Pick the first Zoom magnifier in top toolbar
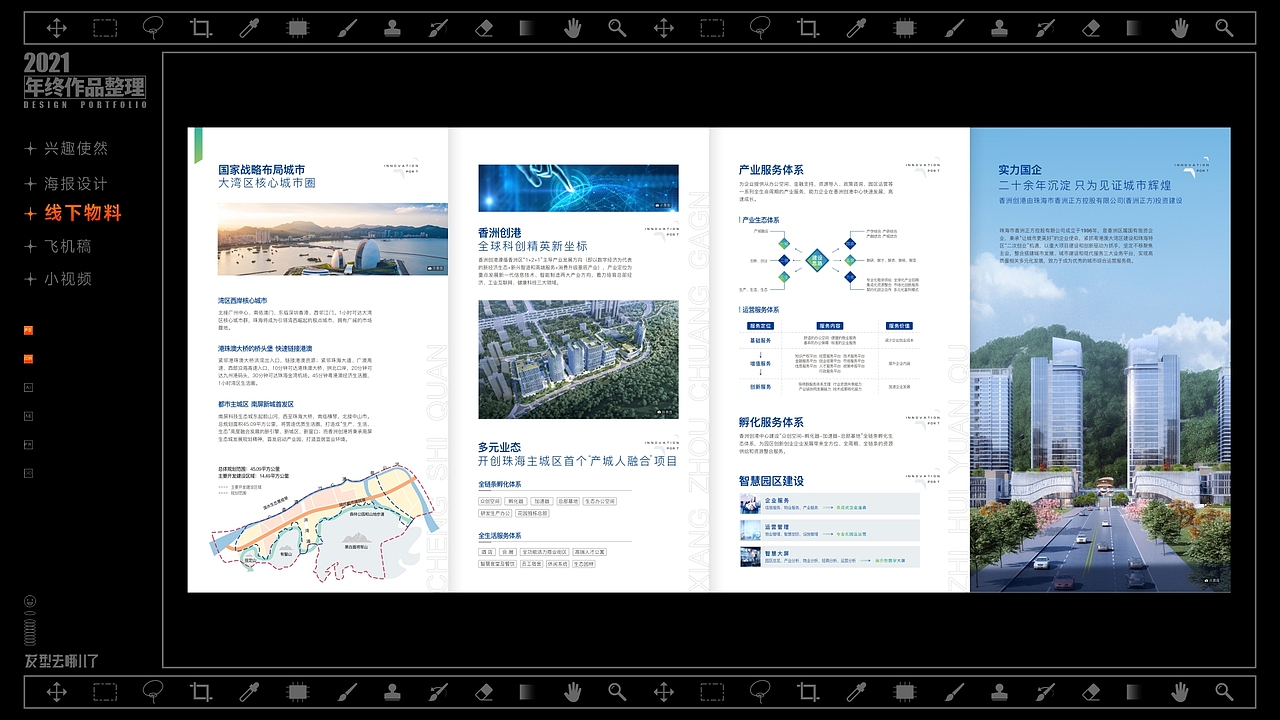Screen dimensions: 1280x720 pyautogui.click(x=617, y=28)
